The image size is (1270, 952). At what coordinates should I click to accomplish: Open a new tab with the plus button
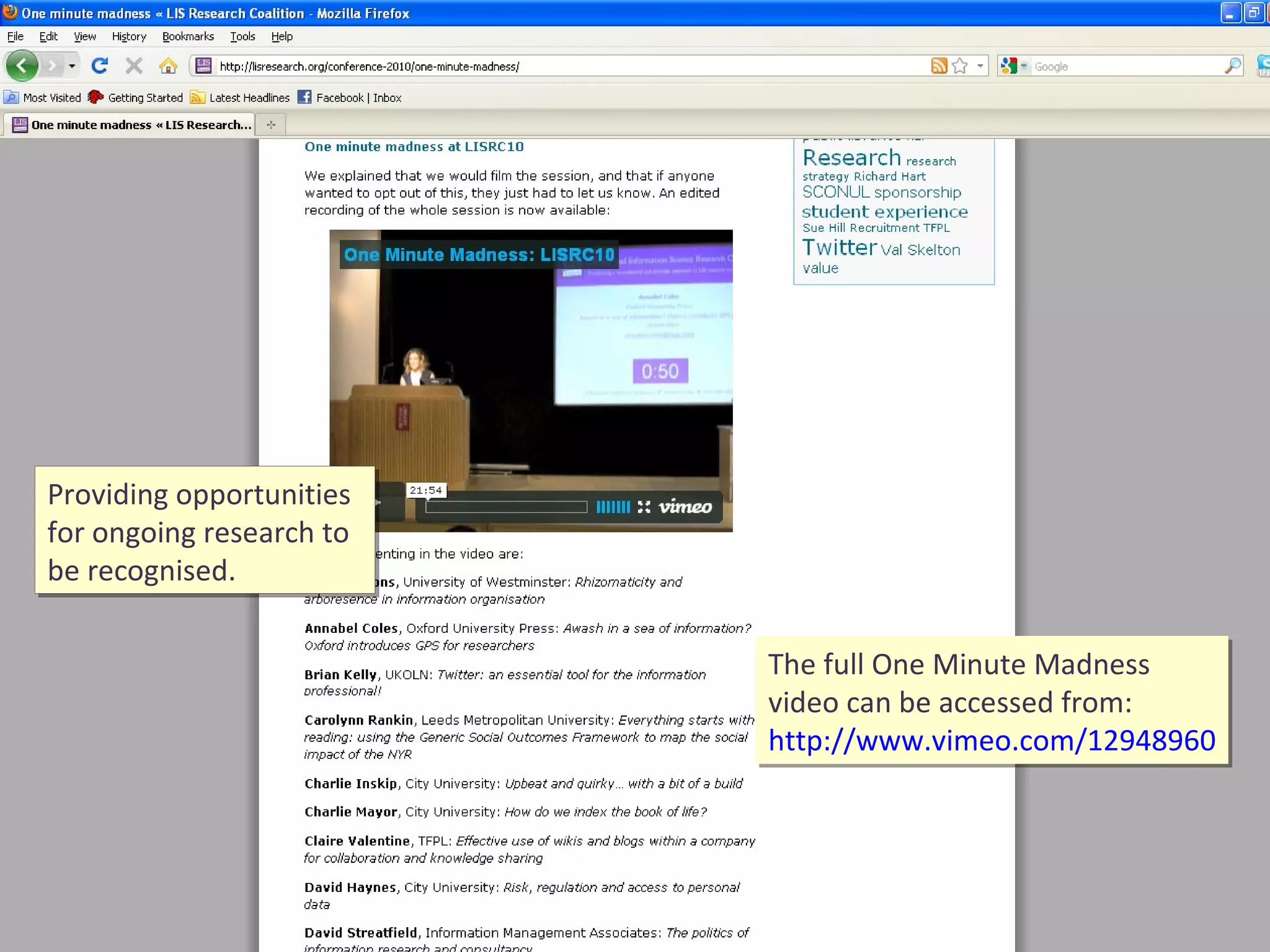[271, 125]
